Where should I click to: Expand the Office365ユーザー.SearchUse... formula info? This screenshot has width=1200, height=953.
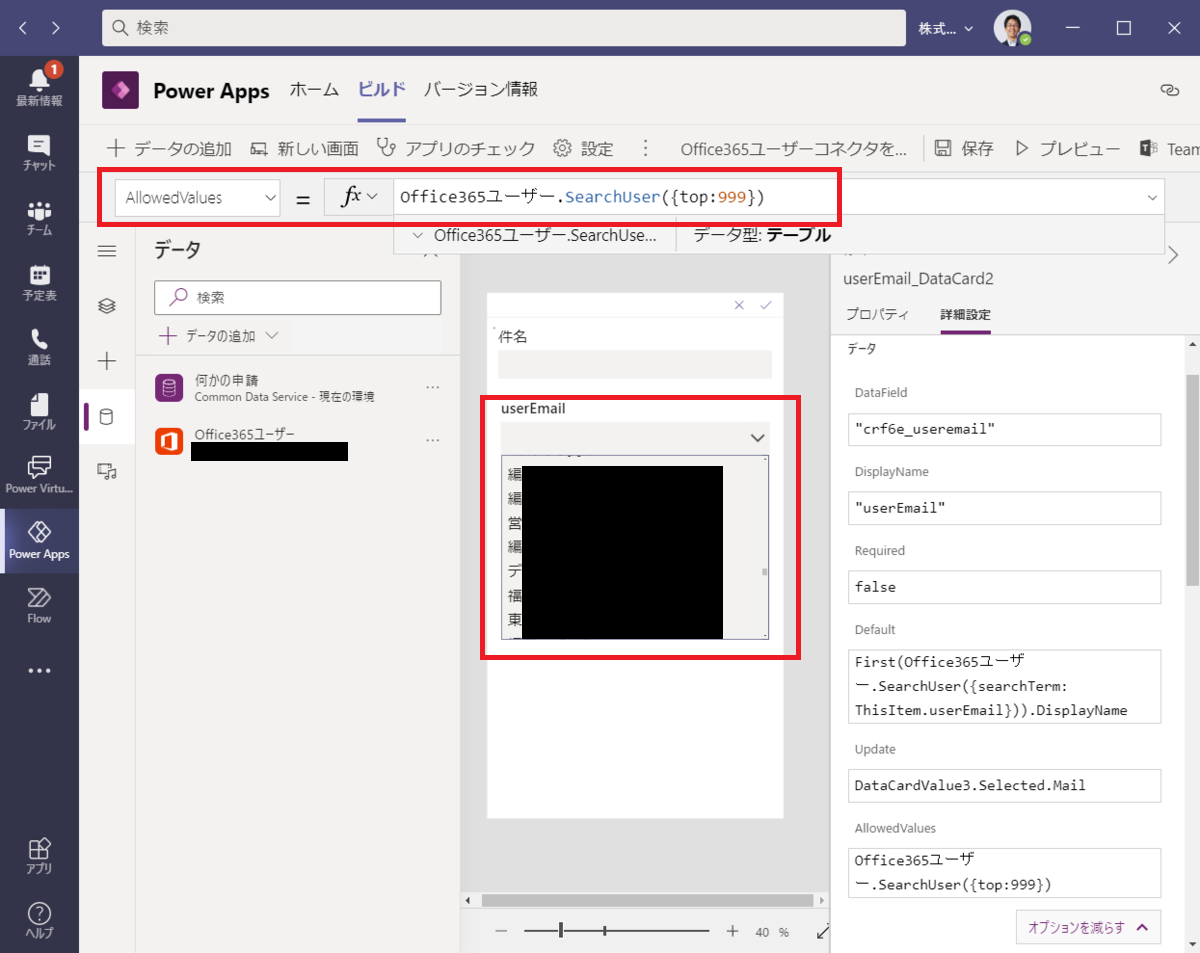[x=417, y=236]
